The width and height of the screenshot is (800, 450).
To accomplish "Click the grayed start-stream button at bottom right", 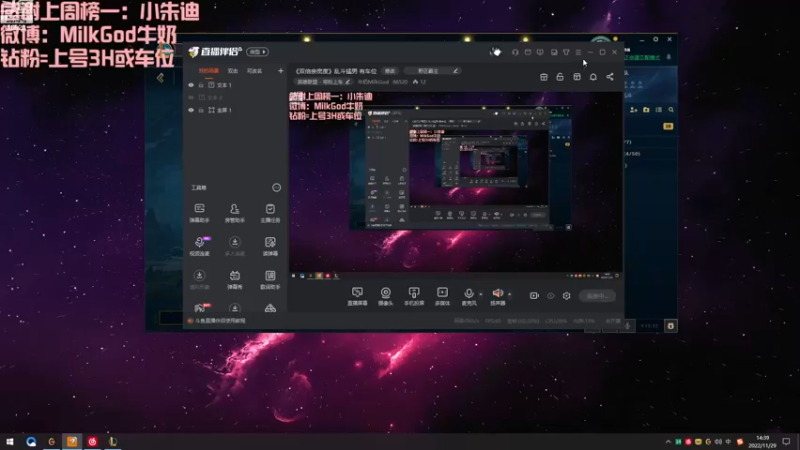I will coord(597,296).
